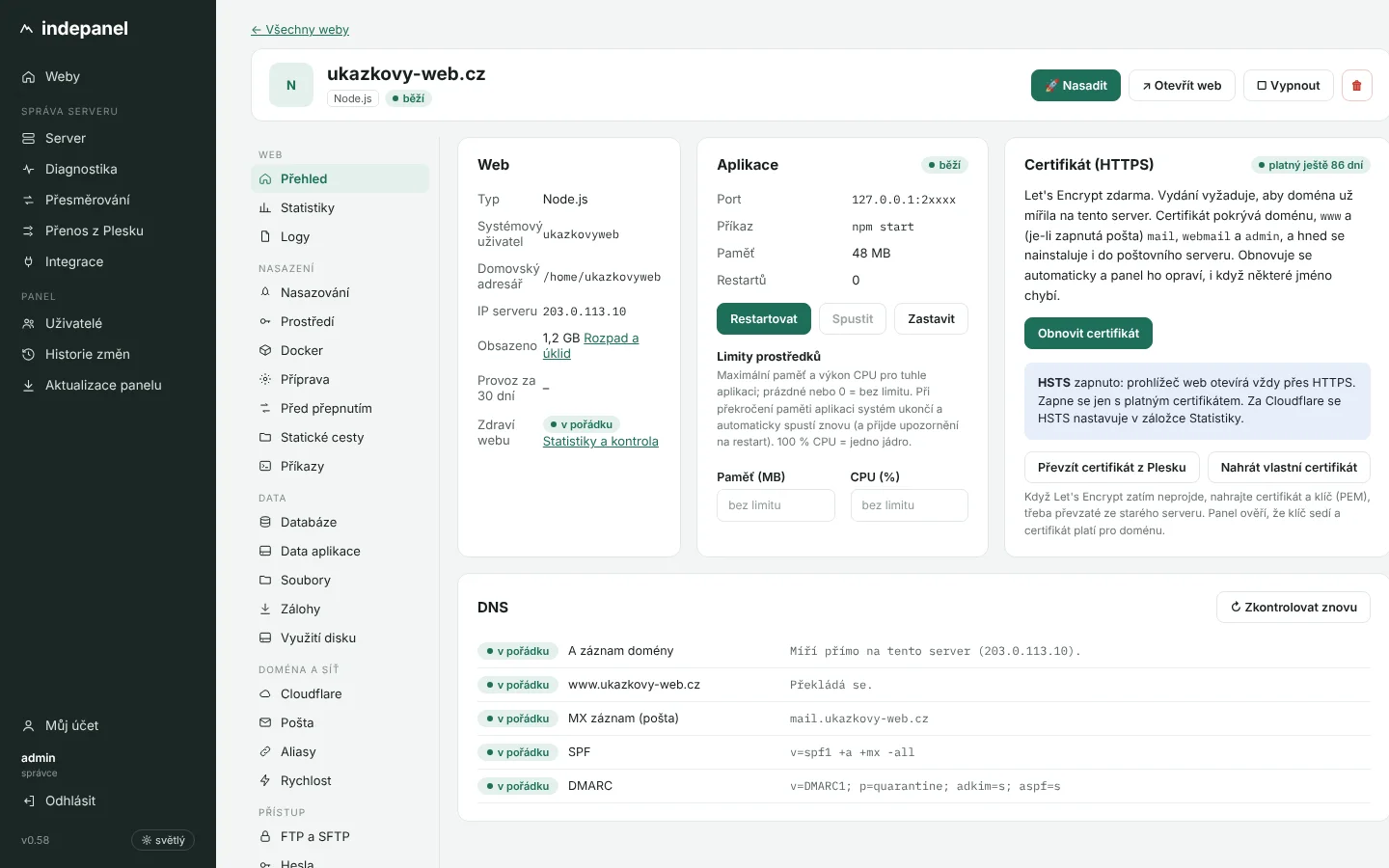Viewport: 1389px width, 868px height.
Task: Click Otevřít web button
Action: (x=1182, y=85)
